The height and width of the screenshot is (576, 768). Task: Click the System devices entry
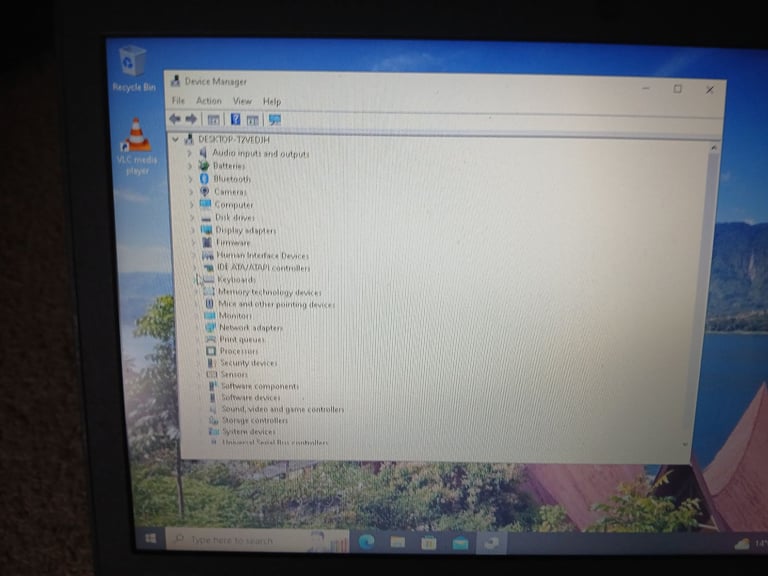[x=249, y=432]
